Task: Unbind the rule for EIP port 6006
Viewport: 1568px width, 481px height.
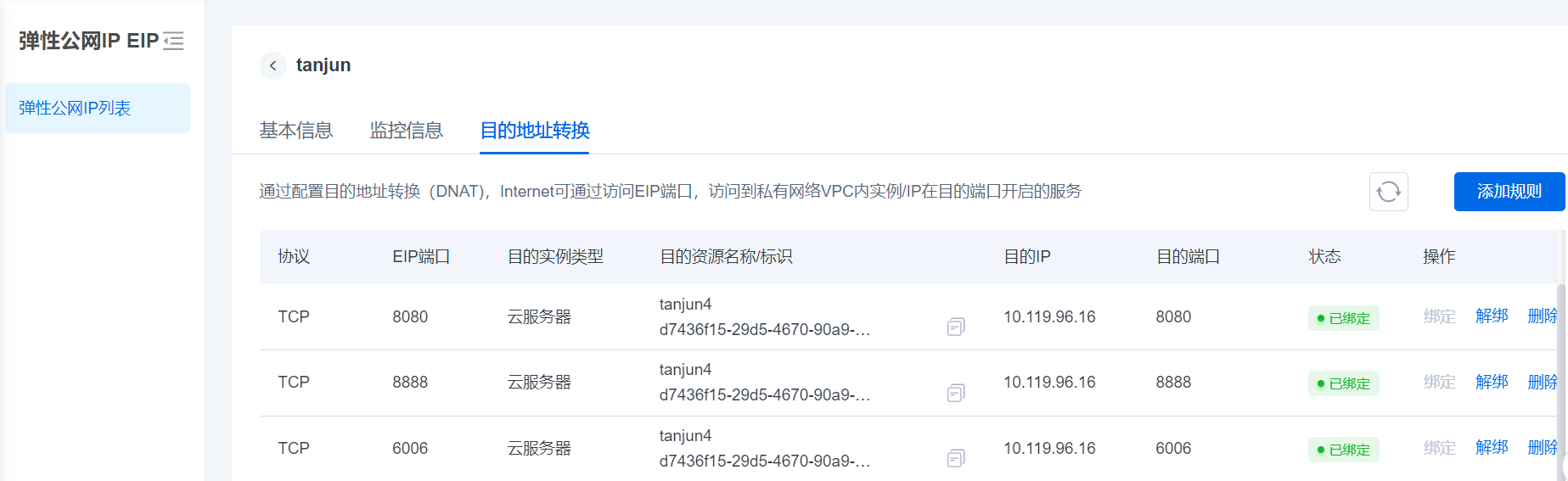Action: pyautogui.click(x=1491, y=448)
